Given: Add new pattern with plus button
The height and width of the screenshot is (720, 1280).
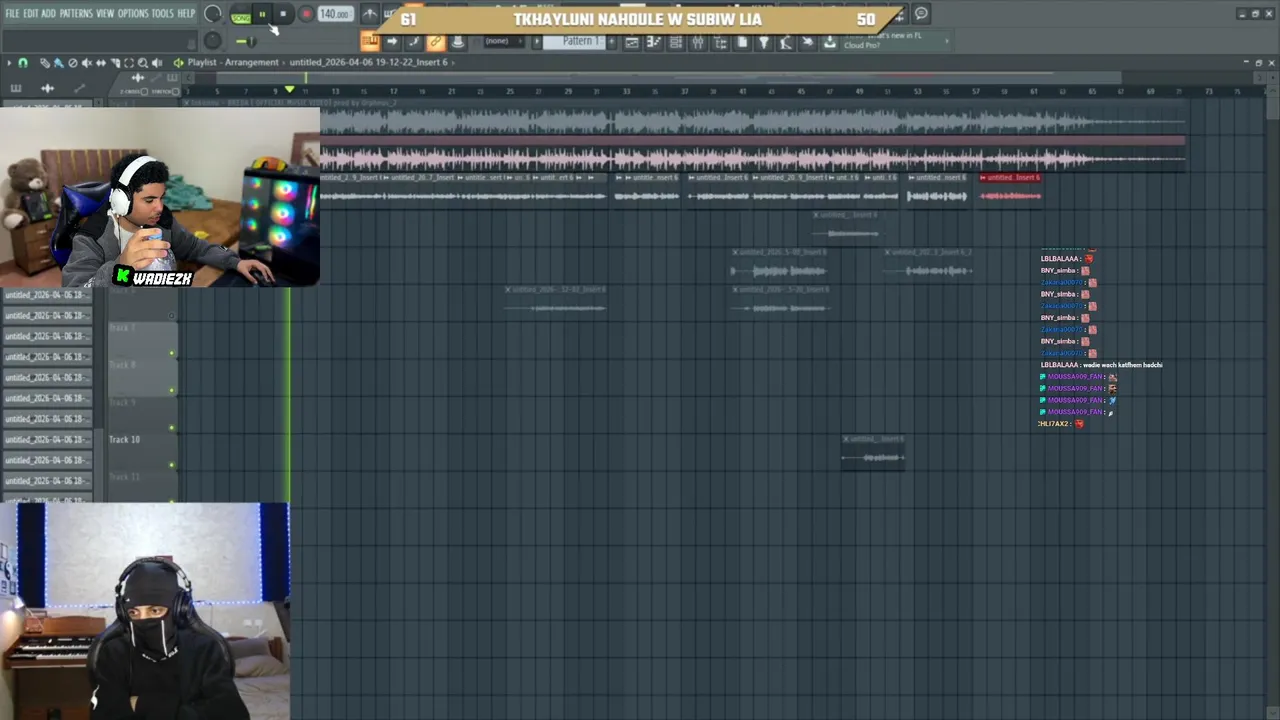Looking at the screenshot, I should 612,41.
